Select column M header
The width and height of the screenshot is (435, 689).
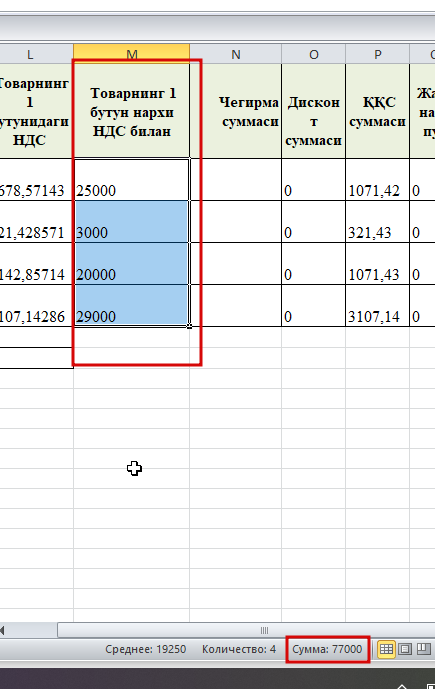[x=131, y=54]
